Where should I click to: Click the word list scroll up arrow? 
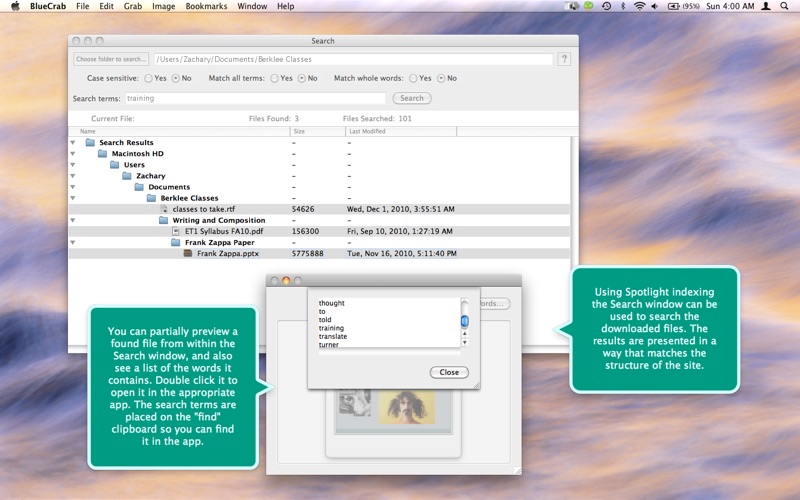464,334
